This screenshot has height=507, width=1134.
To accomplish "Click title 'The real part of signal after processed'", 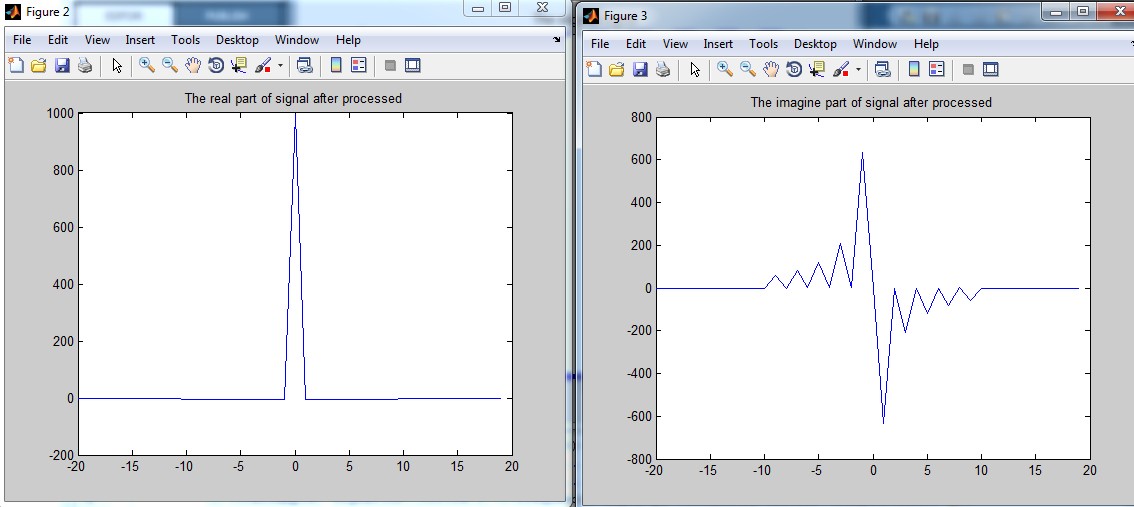I will click(x=293, y=98).
